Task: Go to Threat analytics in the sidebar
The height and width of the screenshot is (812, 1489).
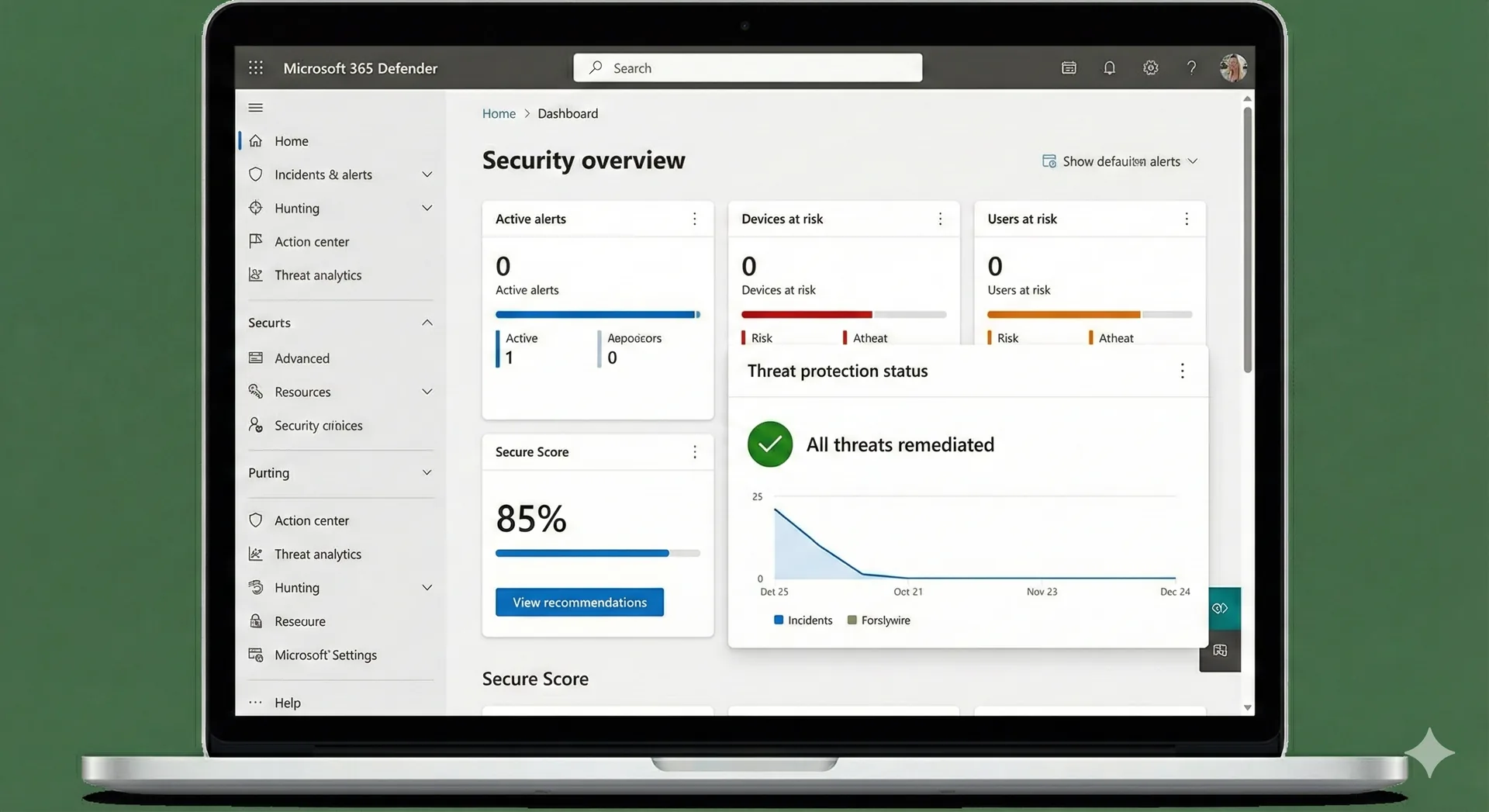Action: click(318, 275)
